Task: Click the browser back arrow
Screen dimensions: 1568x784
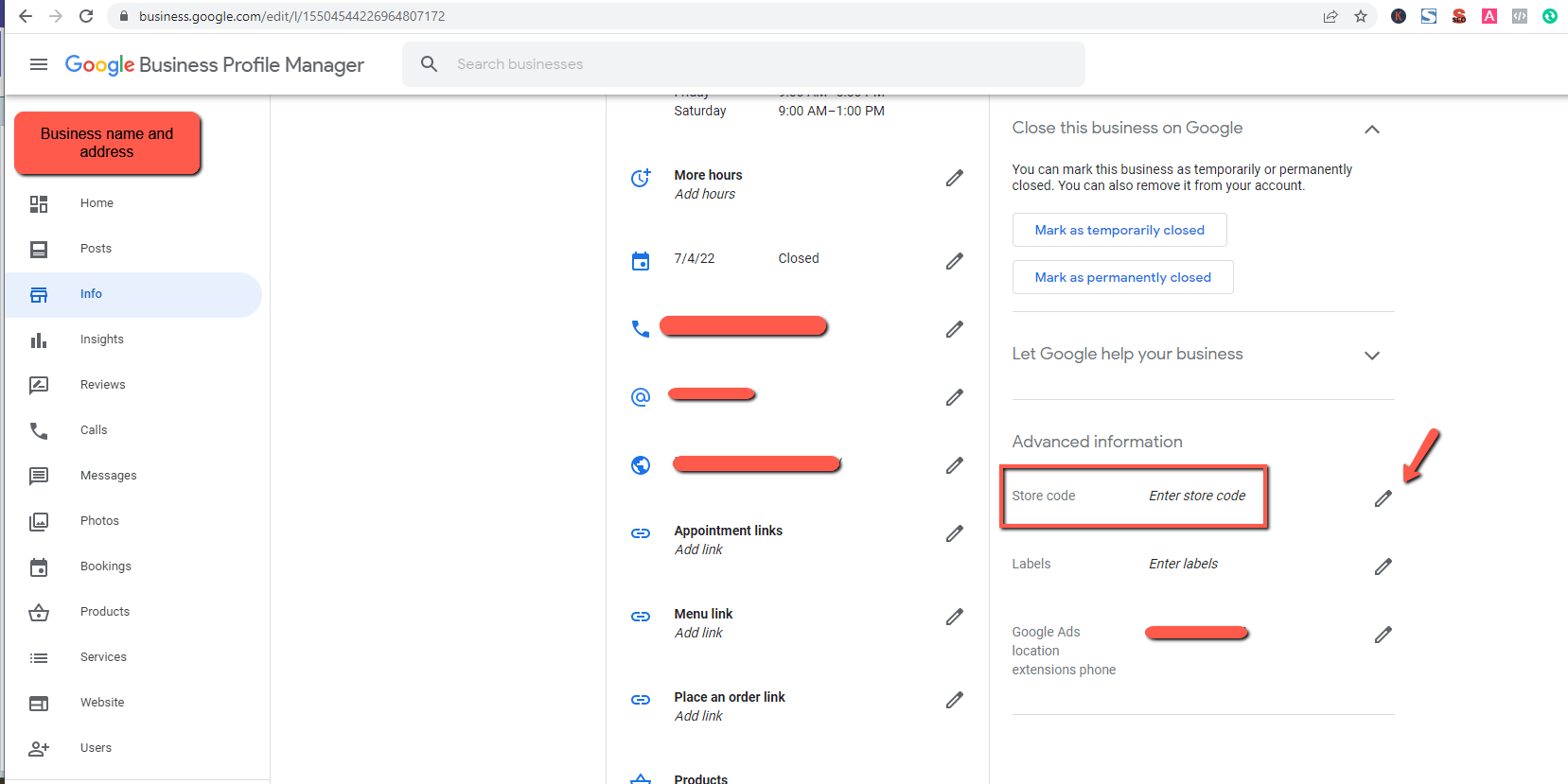Action: [26, 16]
